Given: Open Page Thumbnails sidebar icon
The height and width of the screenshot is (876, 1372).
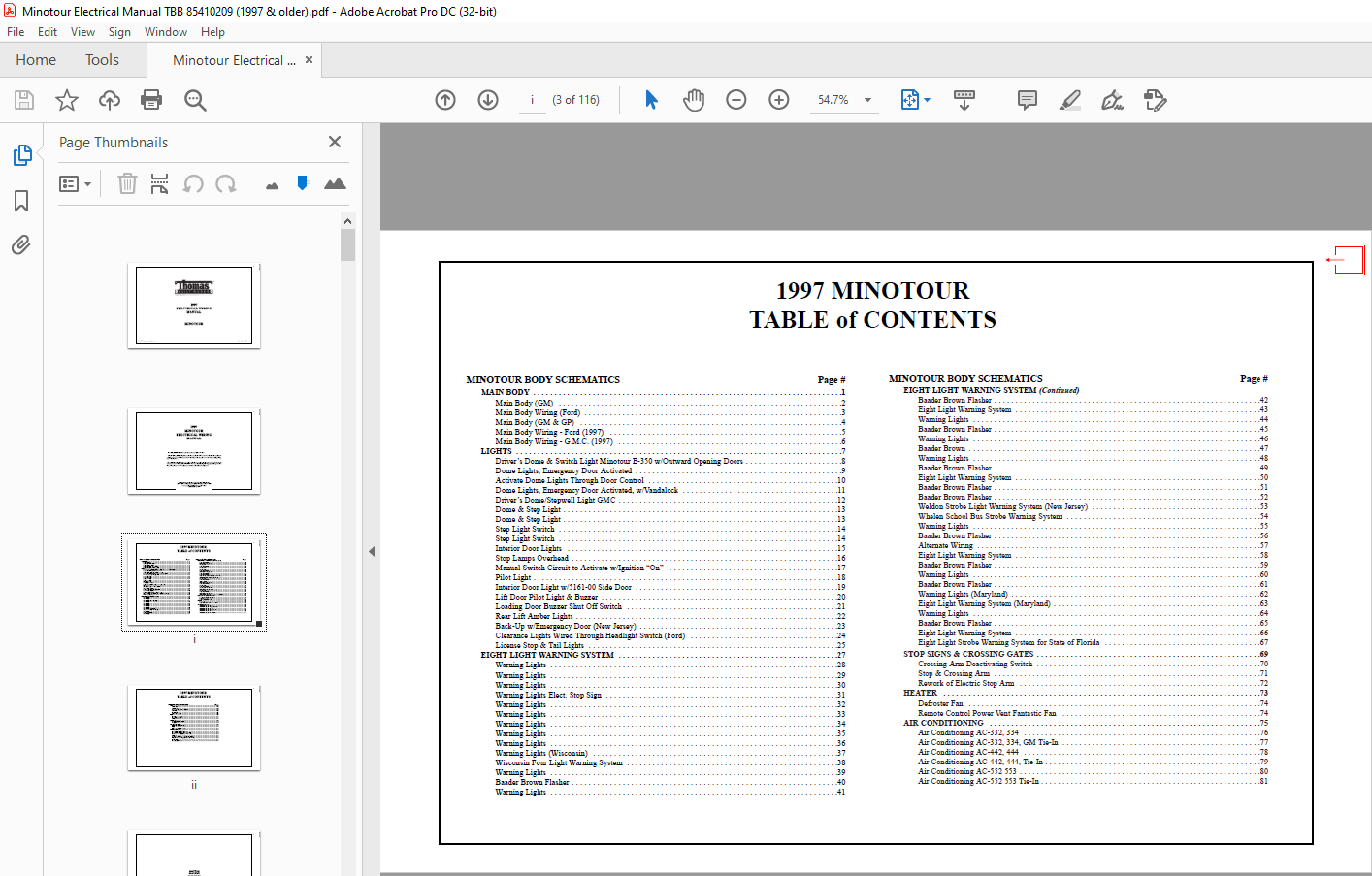Looking at the screenshot, I should 21,155.
